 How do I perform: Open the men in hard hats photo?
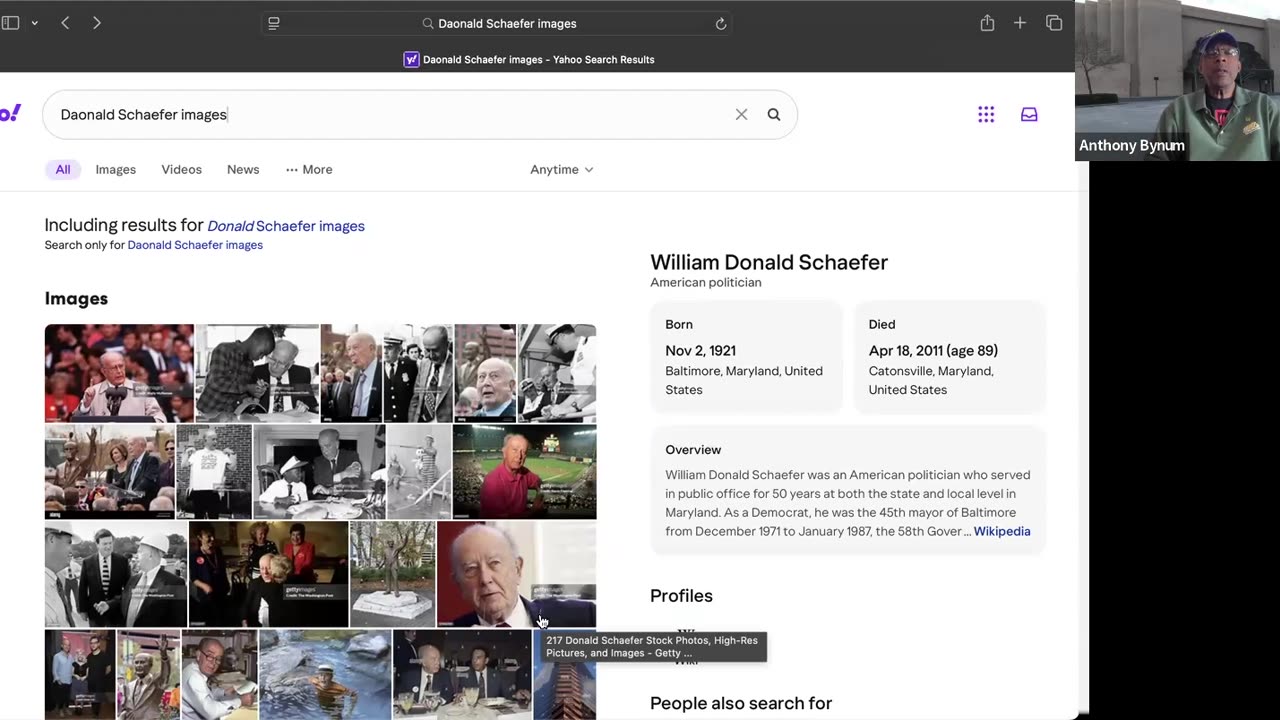(116, 574)
